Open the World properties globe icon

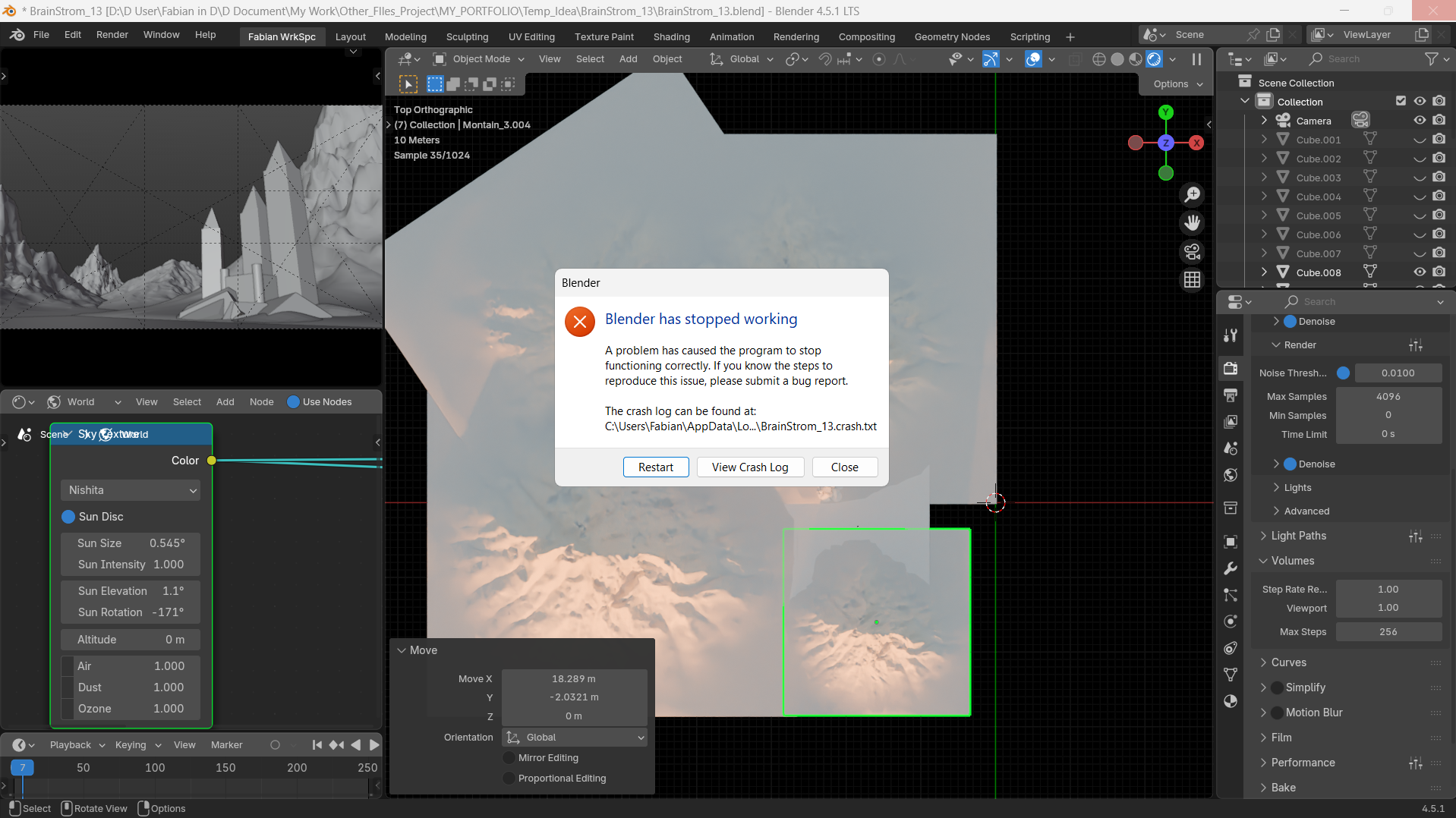[x=1231, y=475]
